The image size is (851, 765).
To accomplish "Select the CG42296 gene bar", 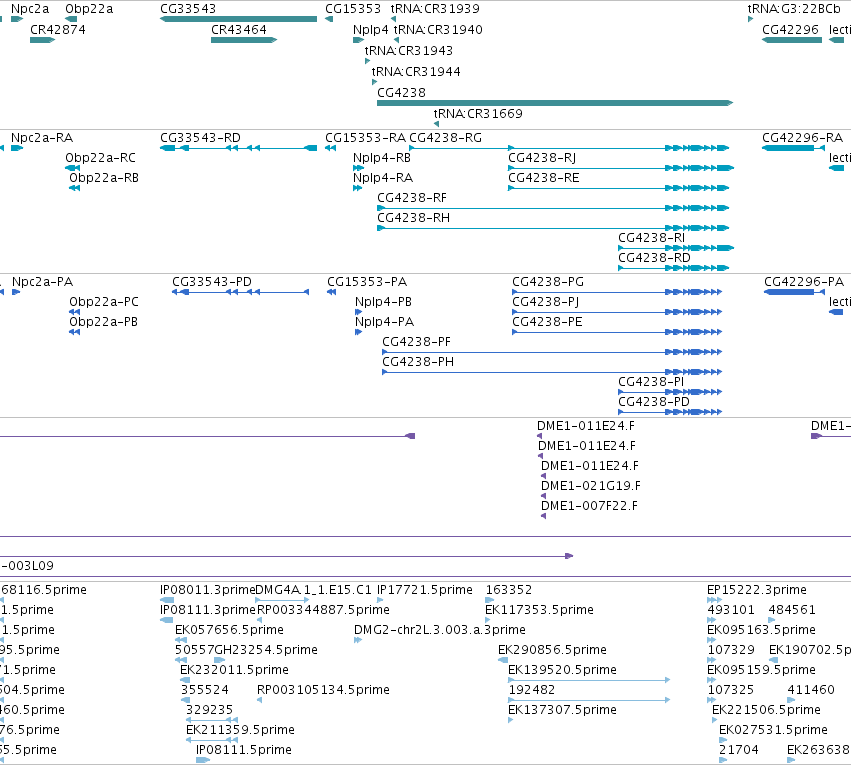I will pos(792,40).
